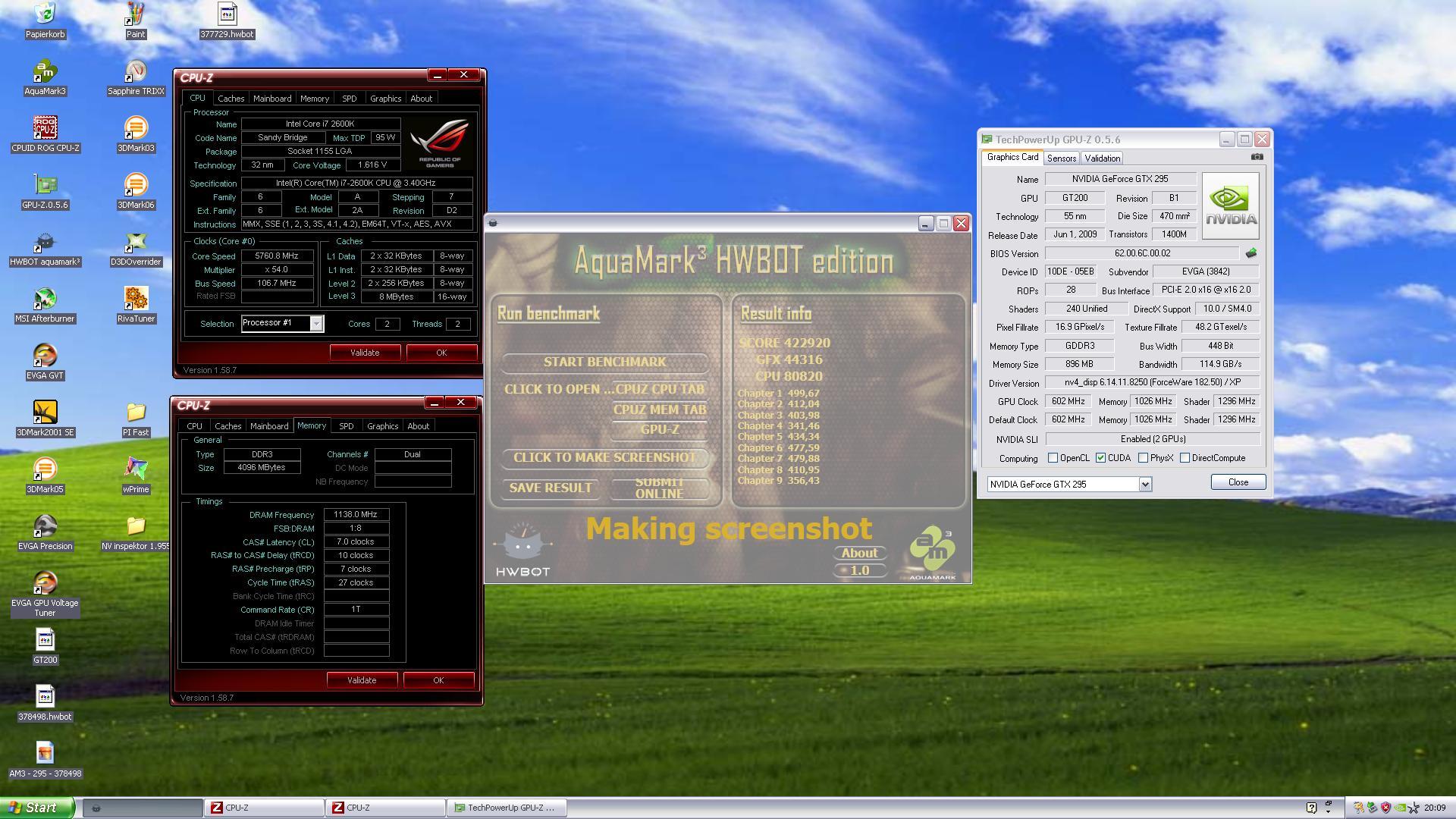Click OK in bottom CPU-Z window
Screen dimensions: 1456x819
point(438,680)
